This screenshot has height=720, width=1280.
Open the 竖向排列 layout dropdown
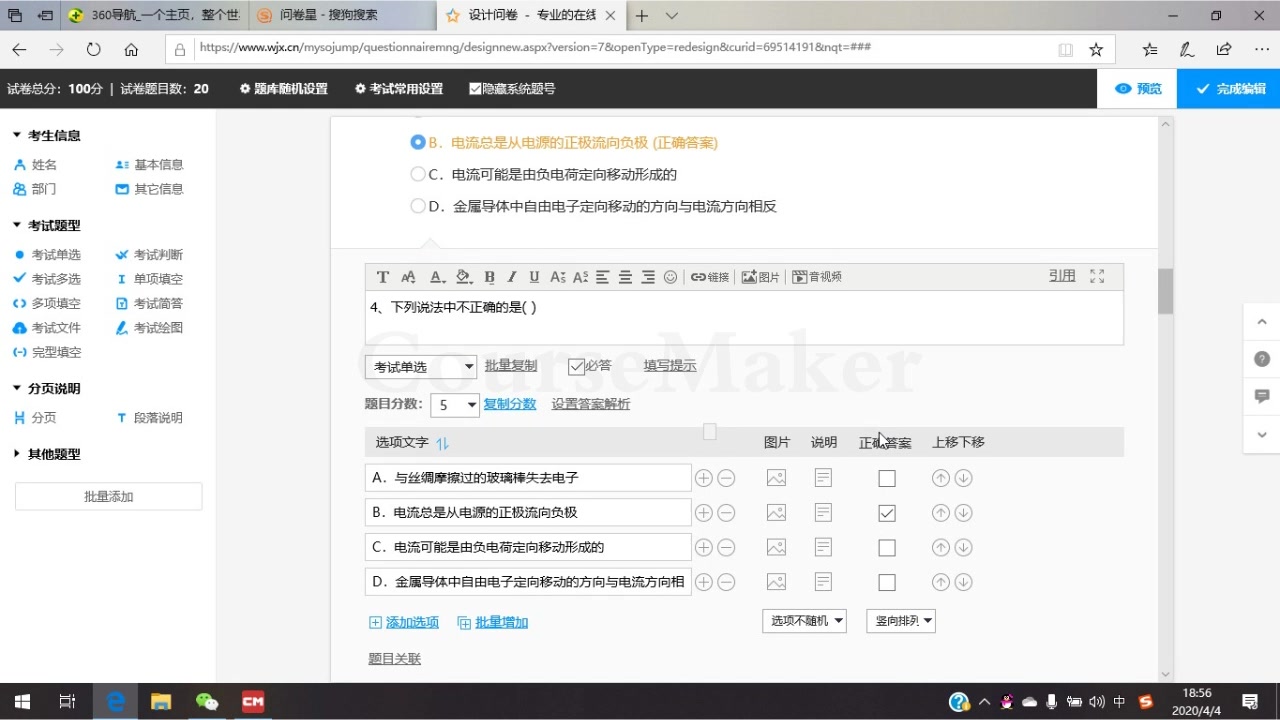click(901, 621)
